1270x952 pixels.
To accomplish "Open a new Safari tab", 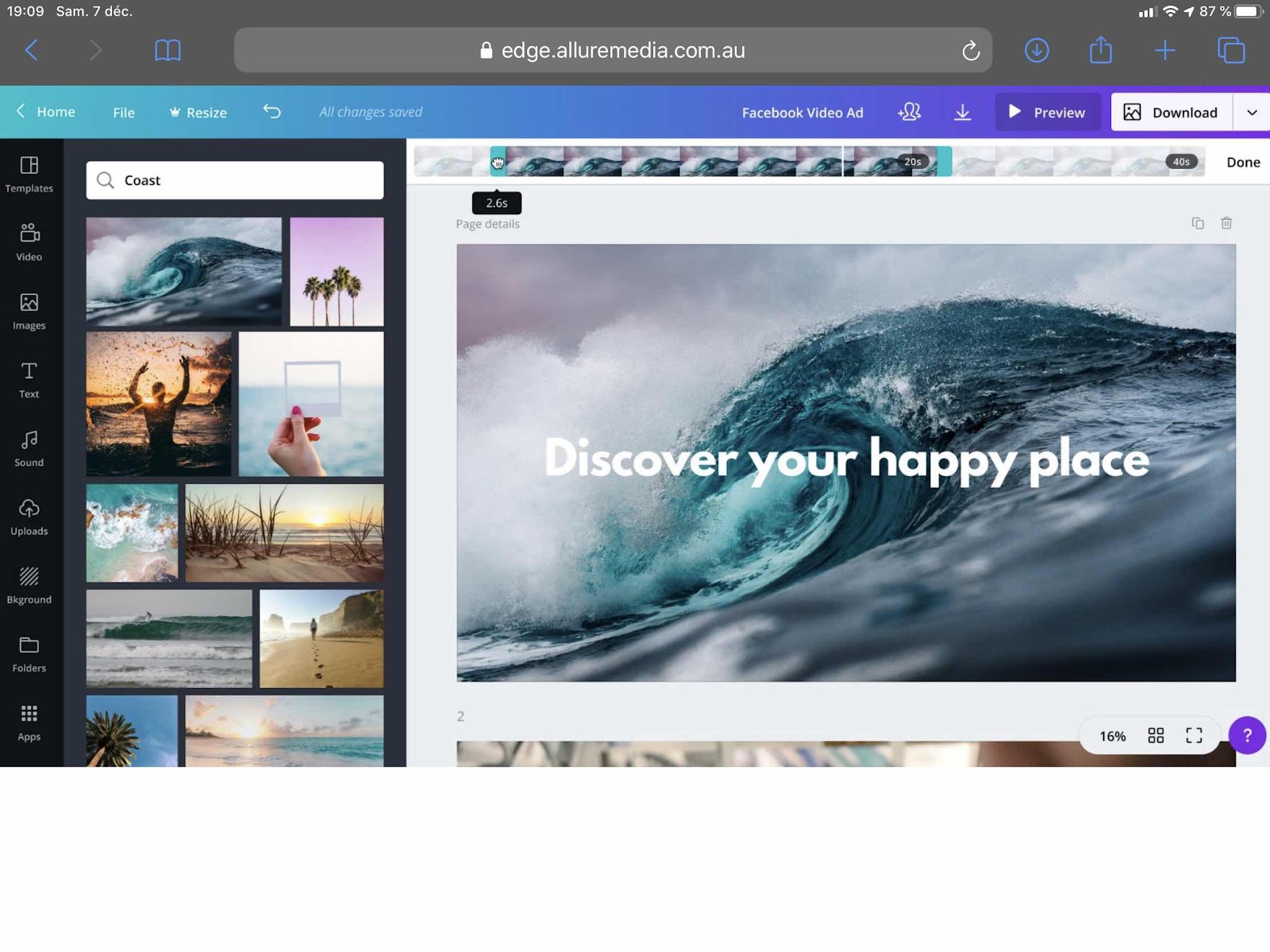I will pyautogui.click(x=1165, y=50).
